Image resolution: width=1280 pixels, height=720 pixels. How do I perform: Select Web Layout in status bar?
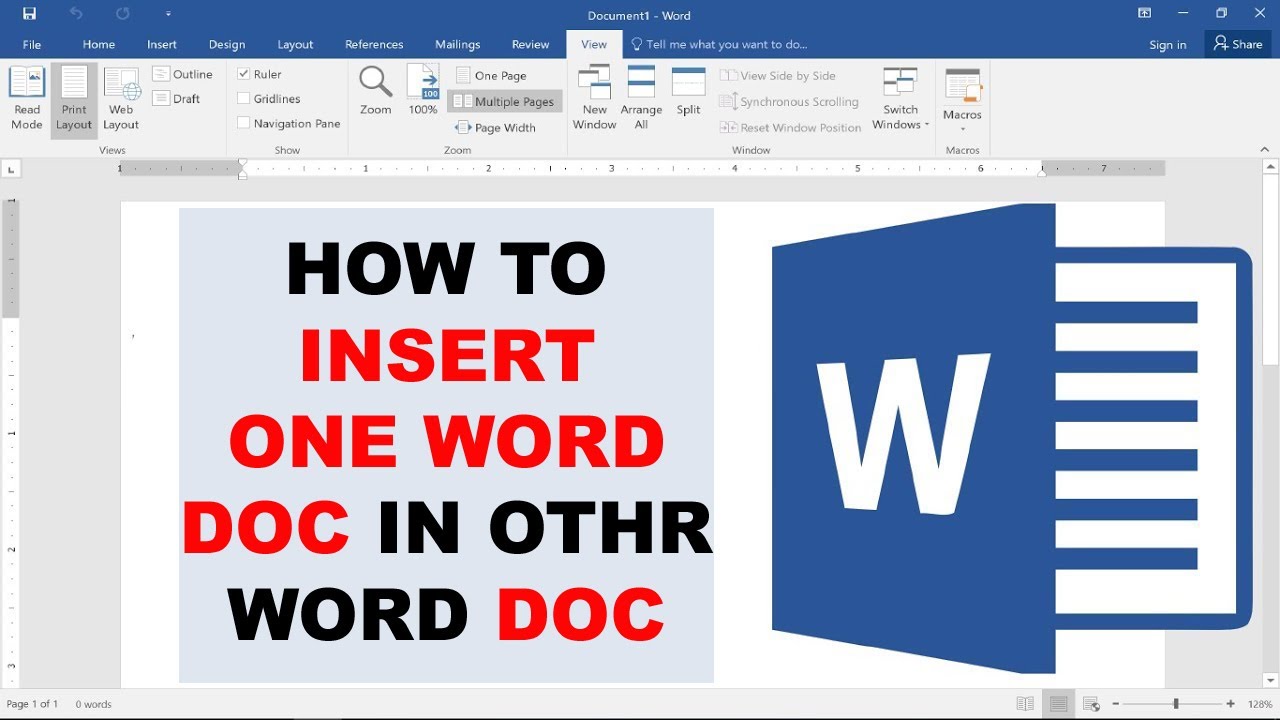[1091, 704]
